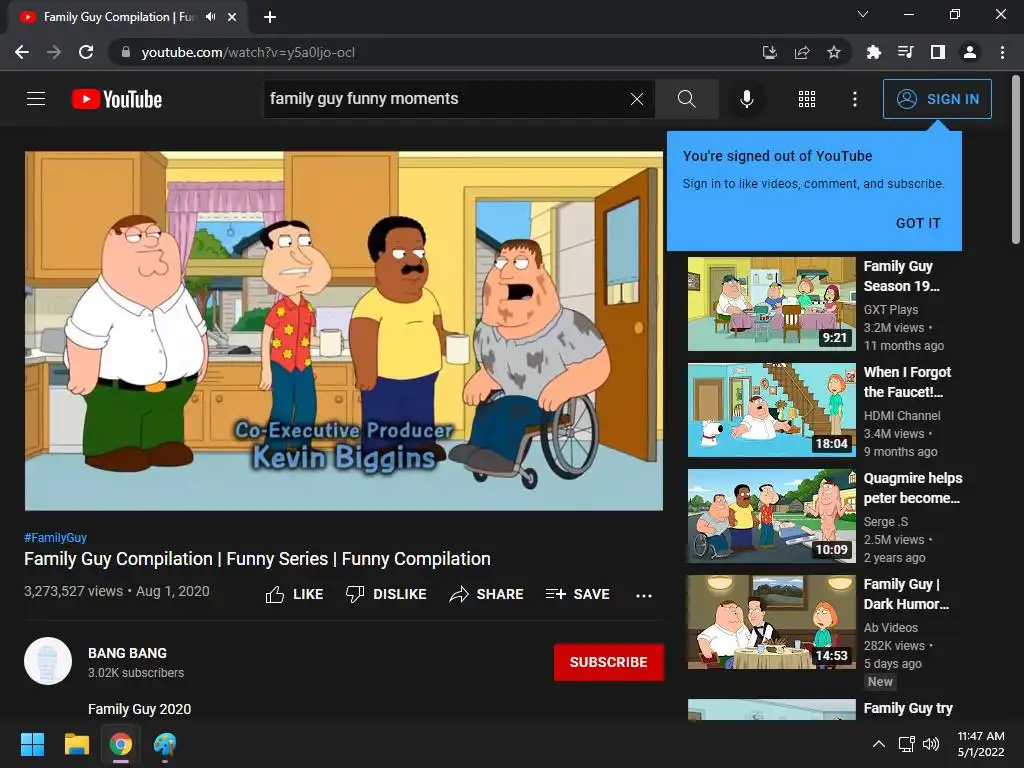Save the video to a playlist
This screenshot has width=1024, height=768.
pyautogui.click(x=578, y=594)
